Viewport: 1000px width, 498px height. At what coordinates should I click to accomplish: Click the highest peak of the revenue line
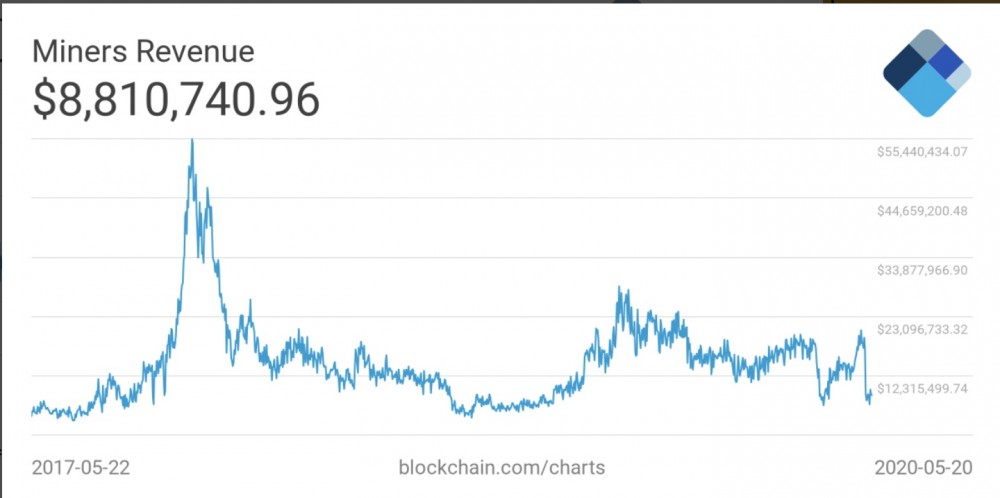click(x=191, y=142)
